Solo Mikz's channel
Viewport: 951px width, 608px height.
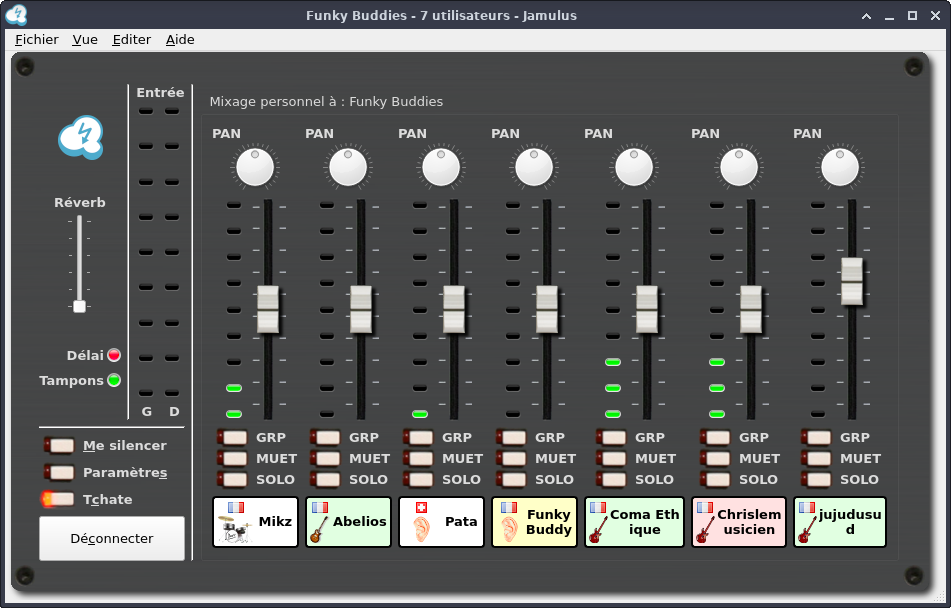tap(232, 479)
